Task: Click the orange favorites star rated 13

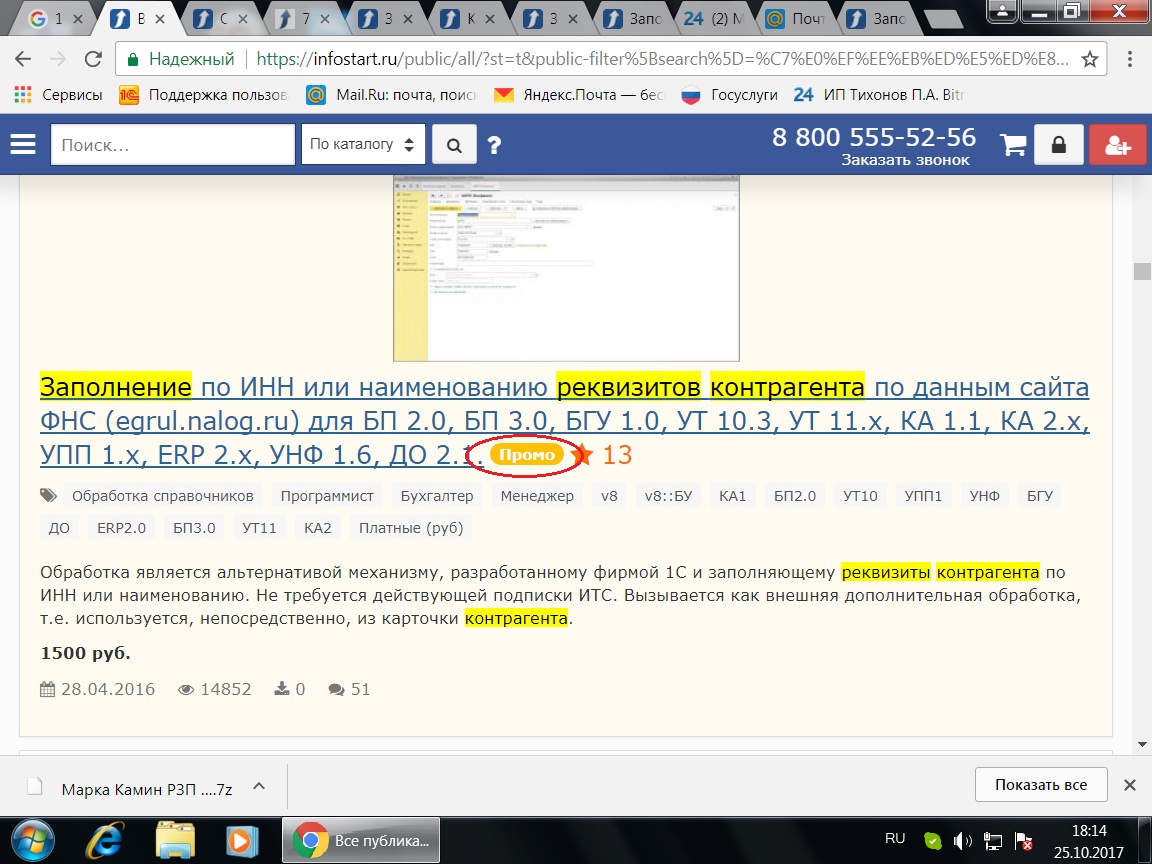Action: pos(583,455)
